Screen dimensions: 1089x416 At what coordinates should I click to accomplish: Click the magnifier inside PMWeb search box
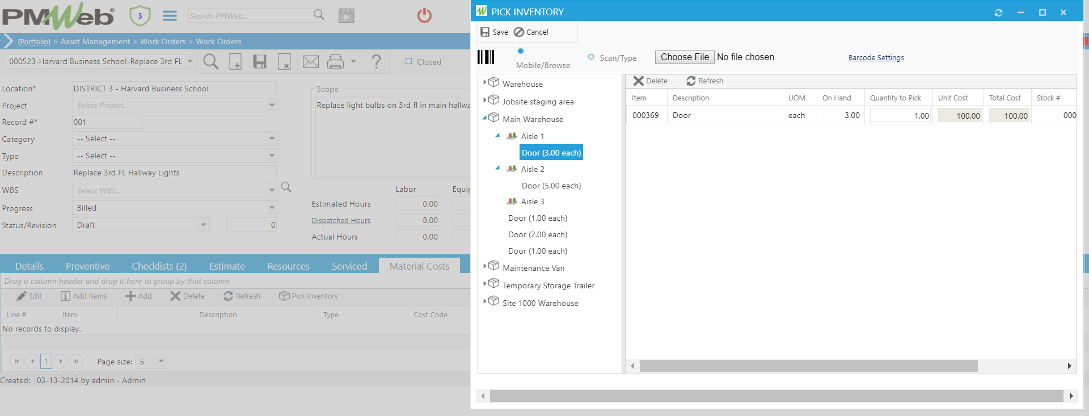pos(319,15)
